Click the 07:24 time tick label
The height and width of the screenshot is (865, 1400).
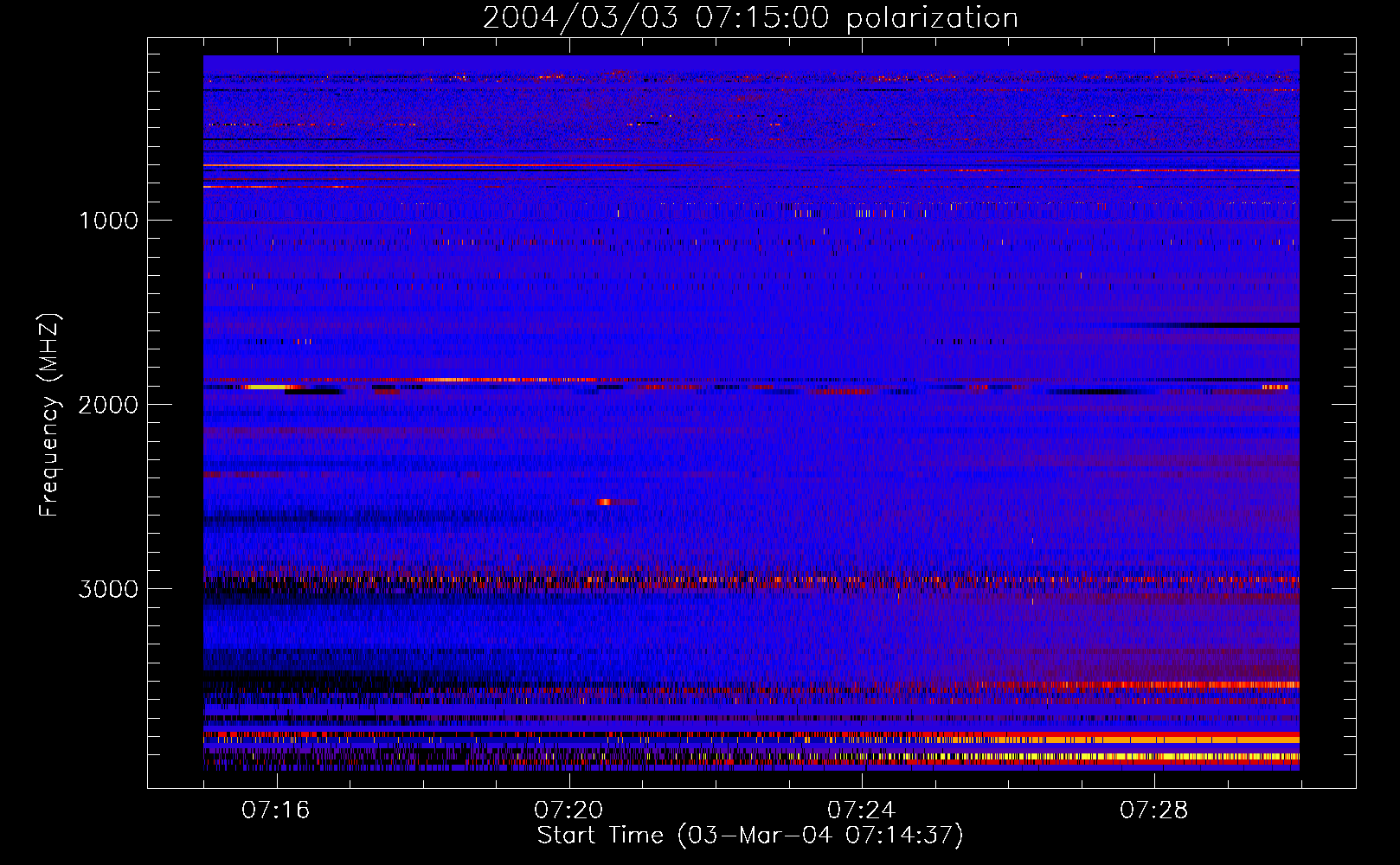point(862,811)
